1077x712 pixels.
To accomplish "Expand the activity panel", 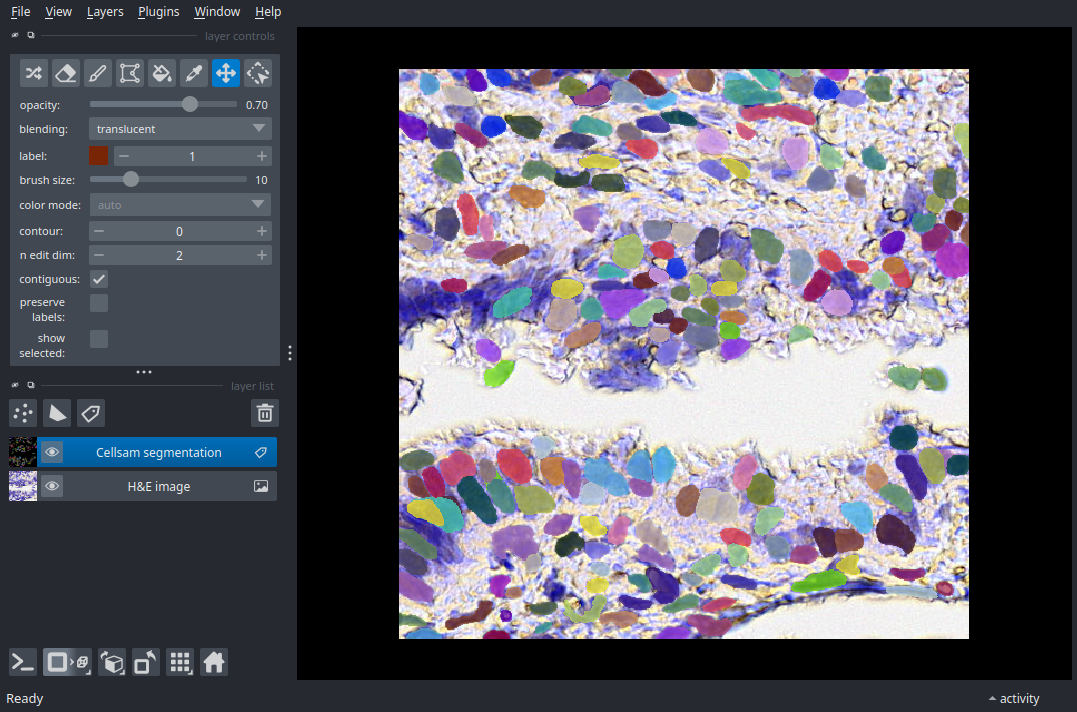I will coord(1014,698).
